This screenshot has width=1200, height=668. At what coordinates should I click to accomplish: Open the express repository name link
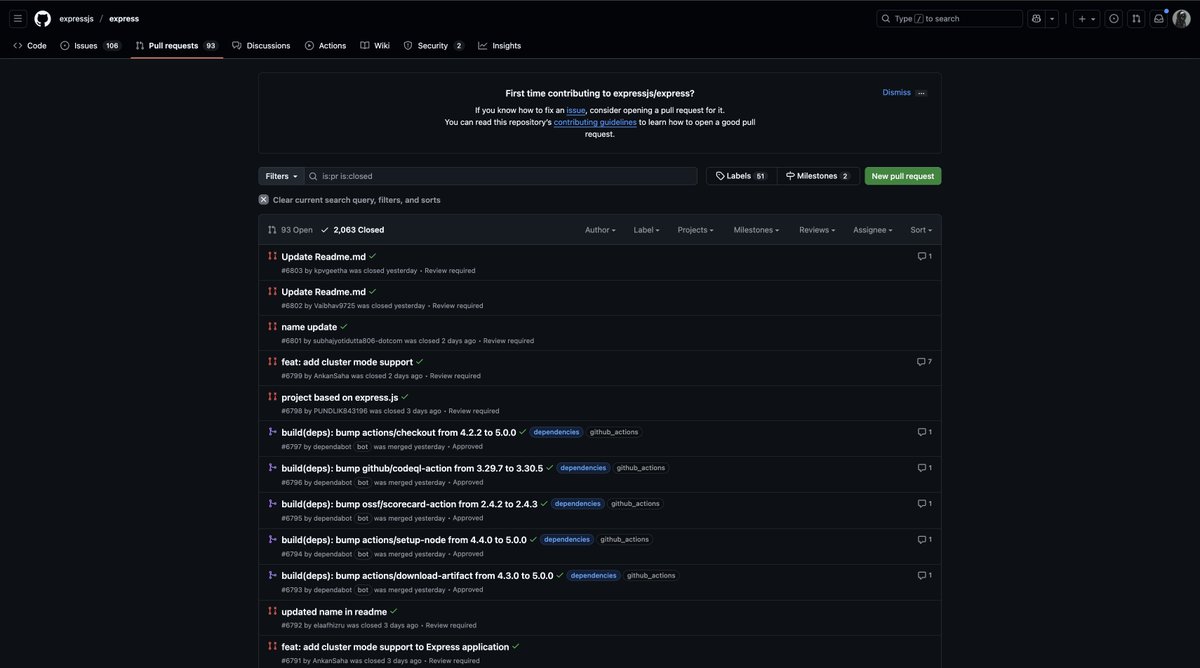point(124,18)
